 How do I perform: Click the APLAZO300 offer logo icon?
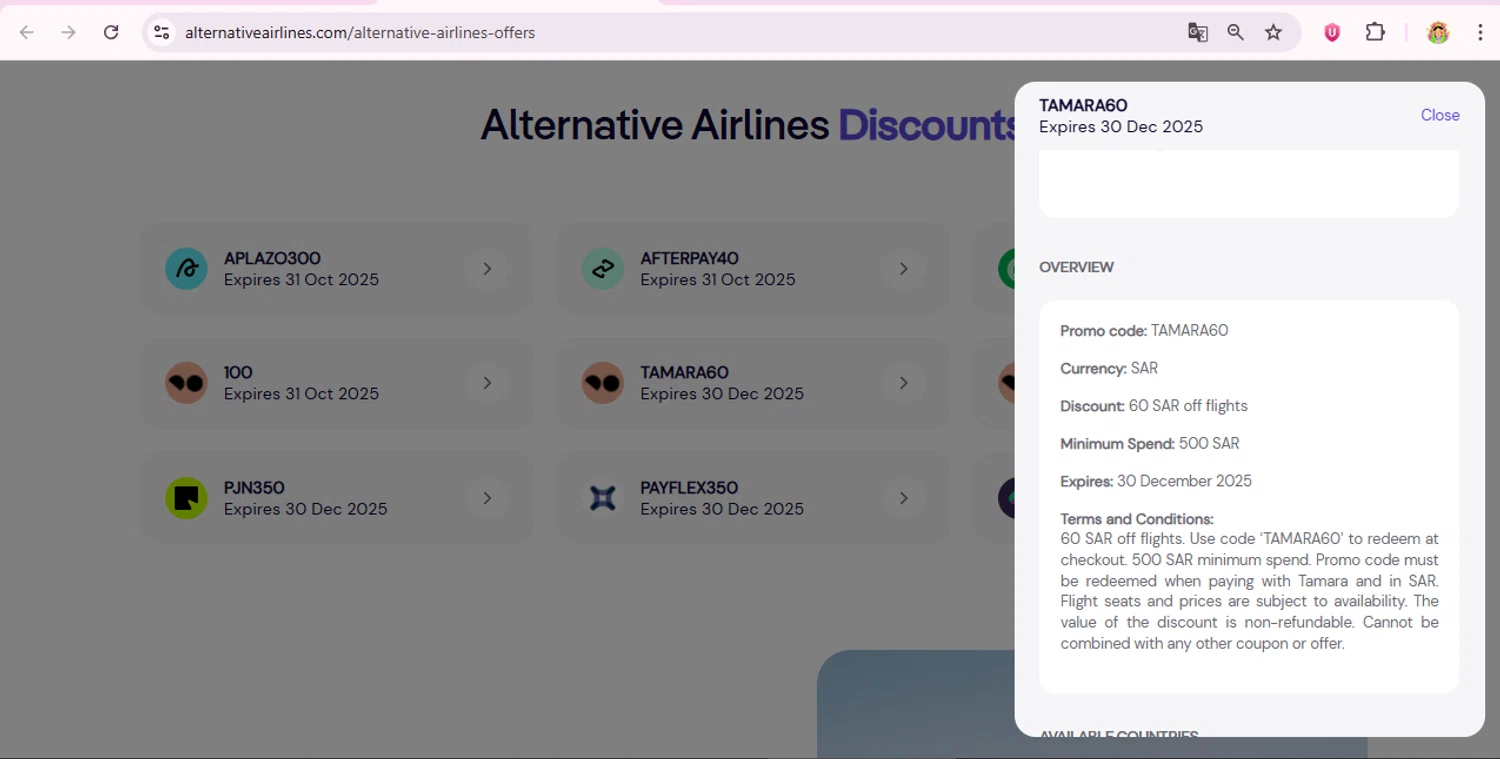coord(186,269)
